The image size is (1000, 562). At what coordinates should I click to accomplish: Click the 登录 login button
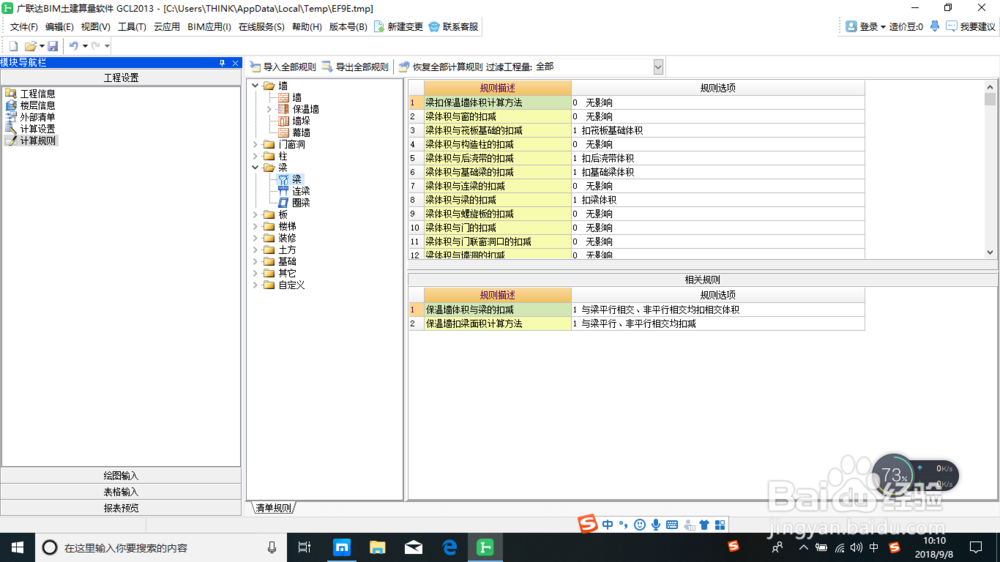865,27
